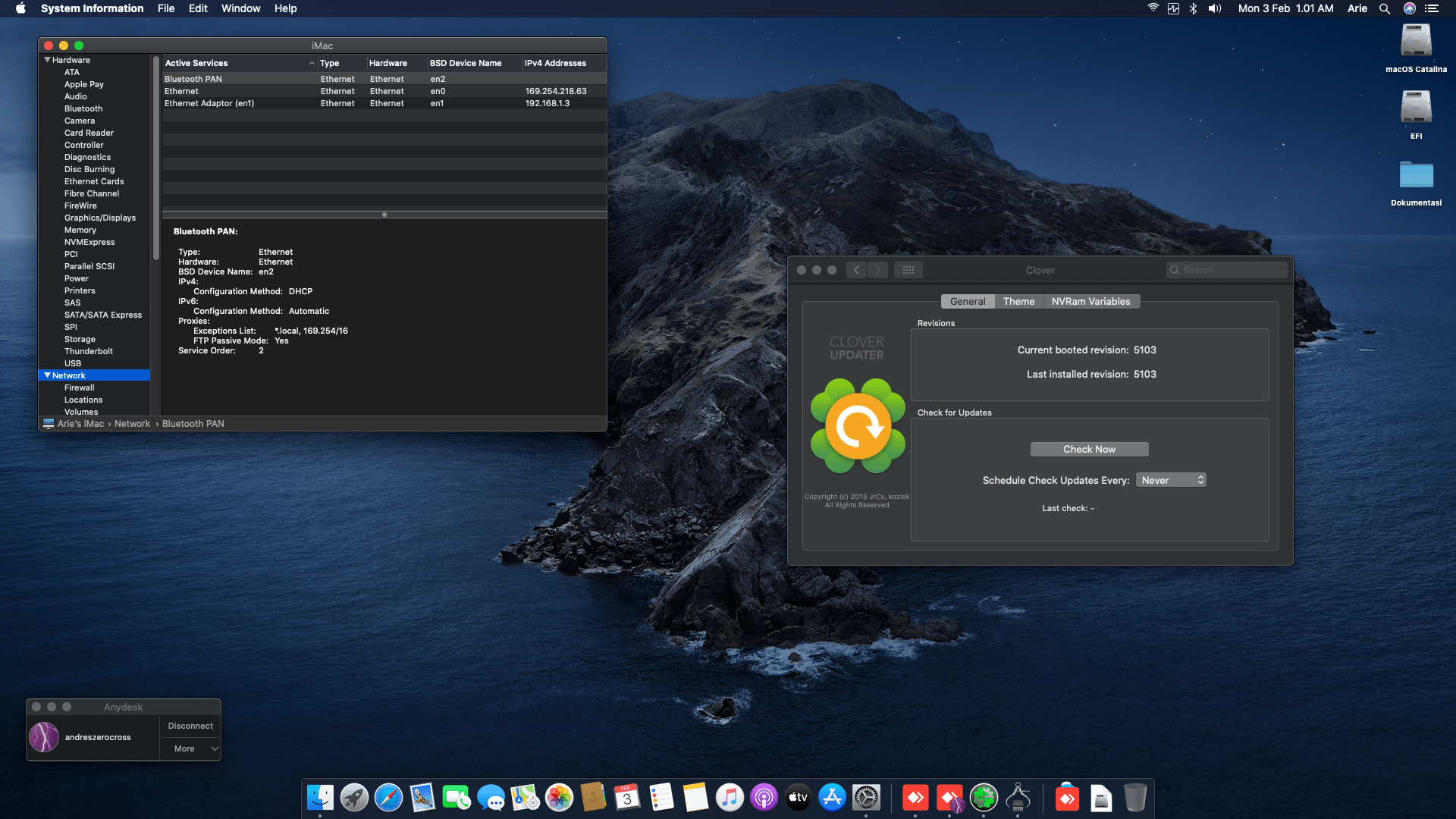Collapse the Hardware tree section
This screenshot has width=1456, height=819.
coord(47,60)
